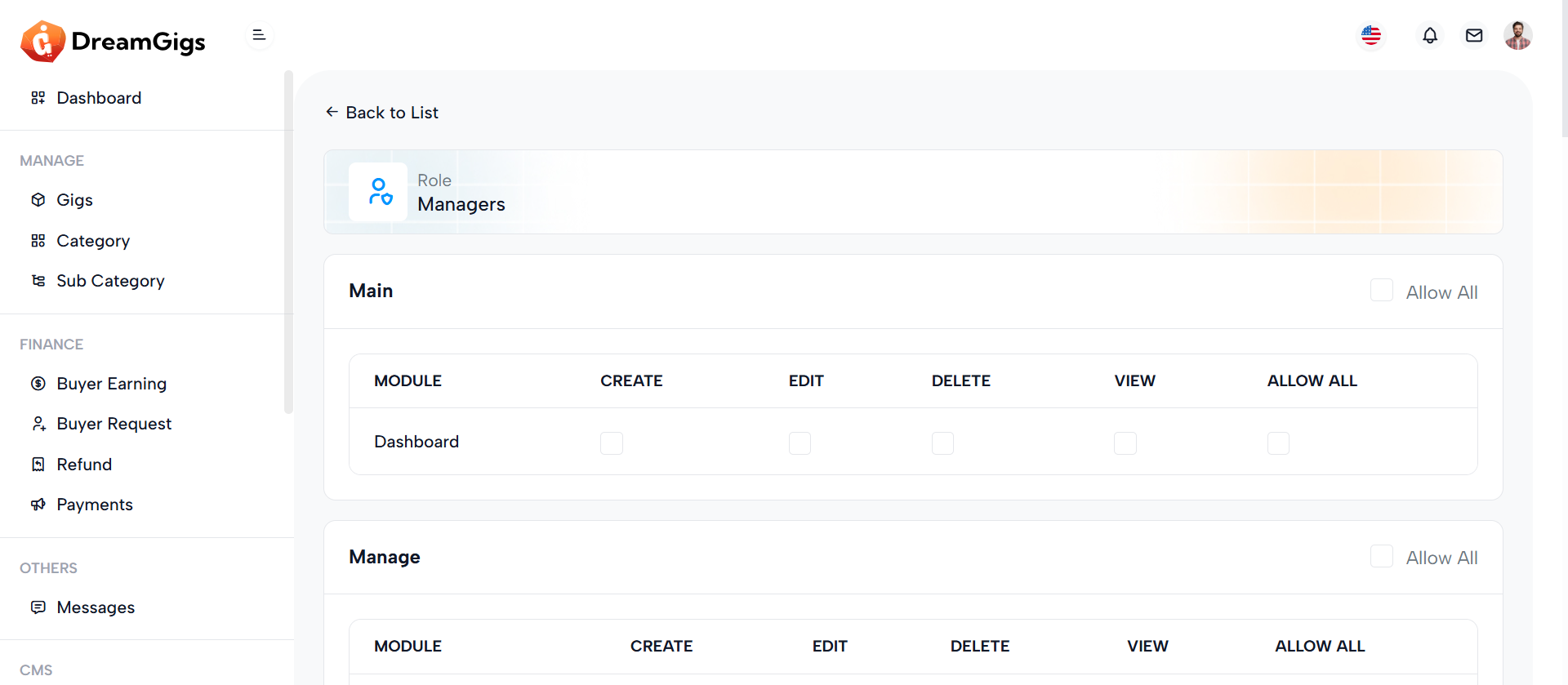1568x685 pixels.
Task: Click the Payments megaphone icon
Action: click(38, 505)
